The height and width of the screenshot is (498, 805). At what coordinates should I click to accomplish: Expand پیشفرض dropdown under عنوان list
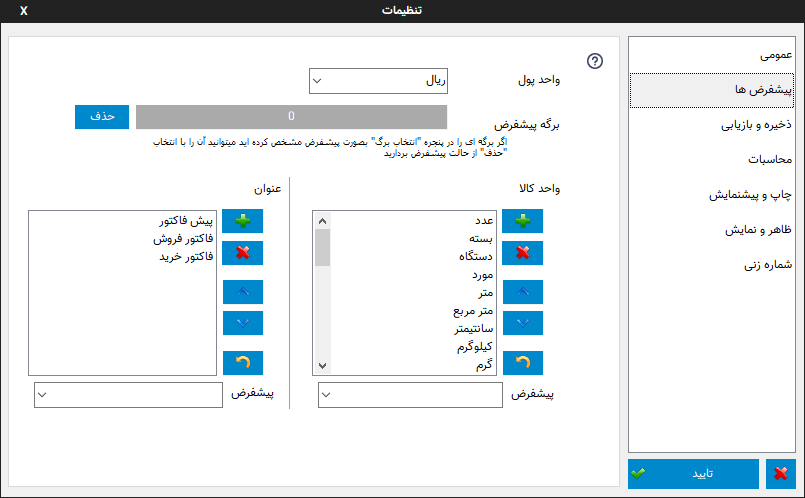point(128,396)
